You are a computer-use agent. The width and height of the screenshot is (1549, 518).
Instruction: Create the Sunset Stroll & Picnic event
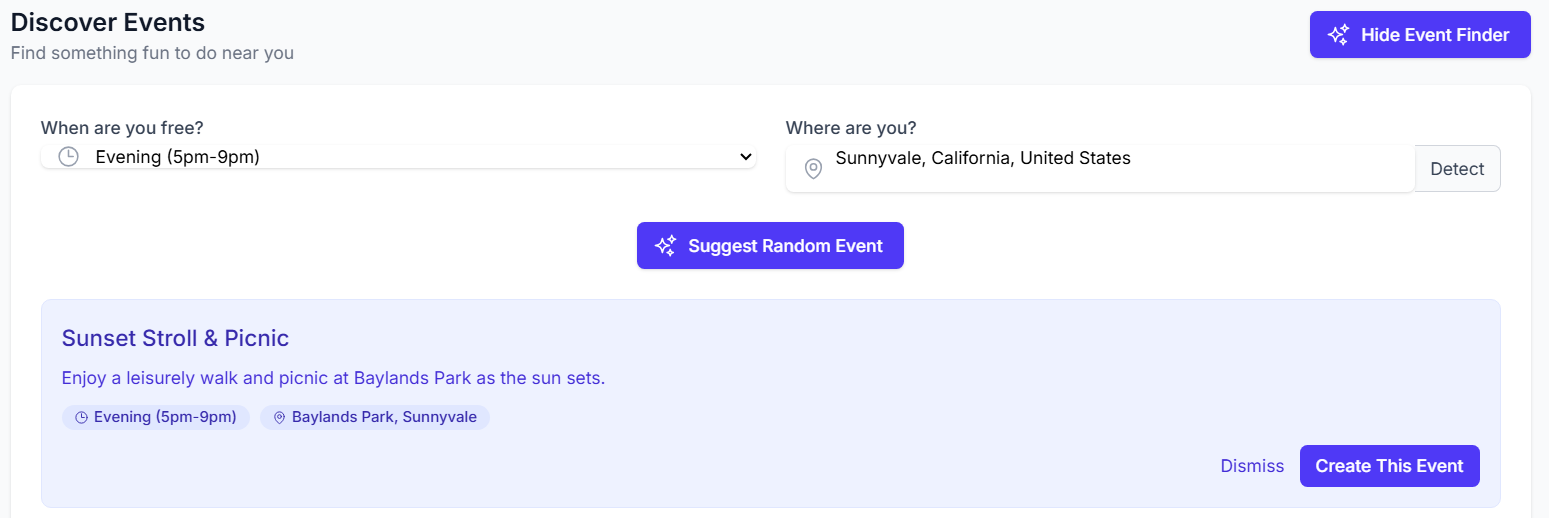[1389, 466]
